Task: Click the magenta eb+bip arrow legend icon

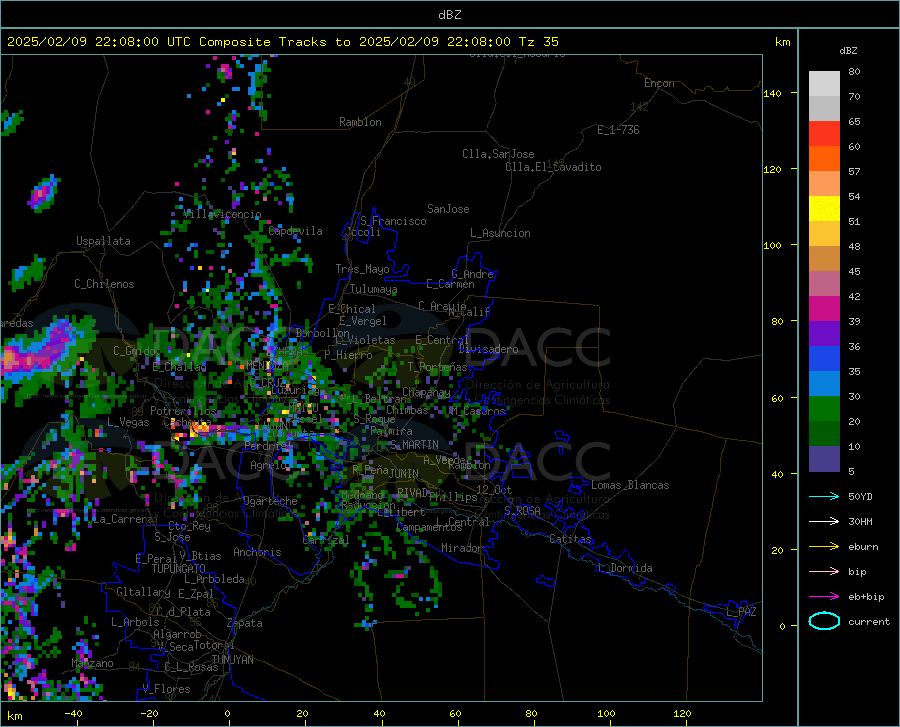Action: [x=824, y=597]
